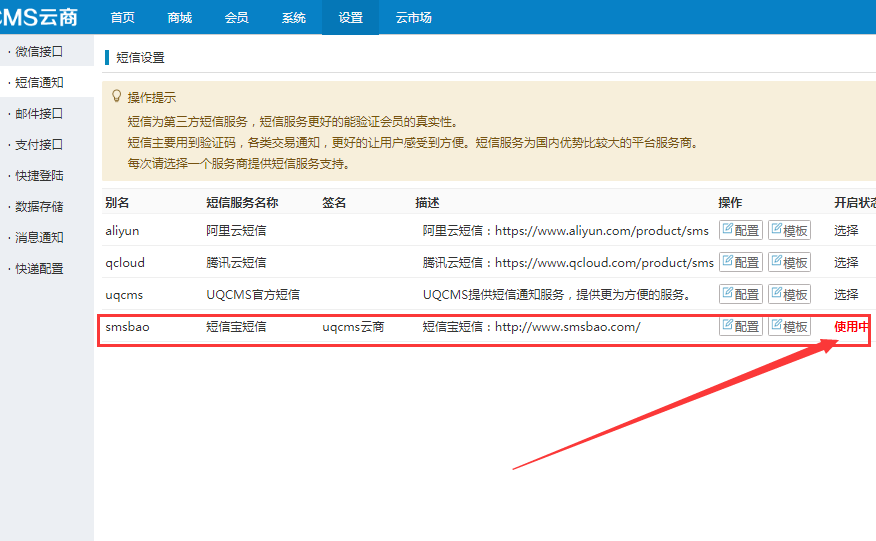Click the qcloud alias cell
The image size is (876, 541).
[x=125, y=263]
